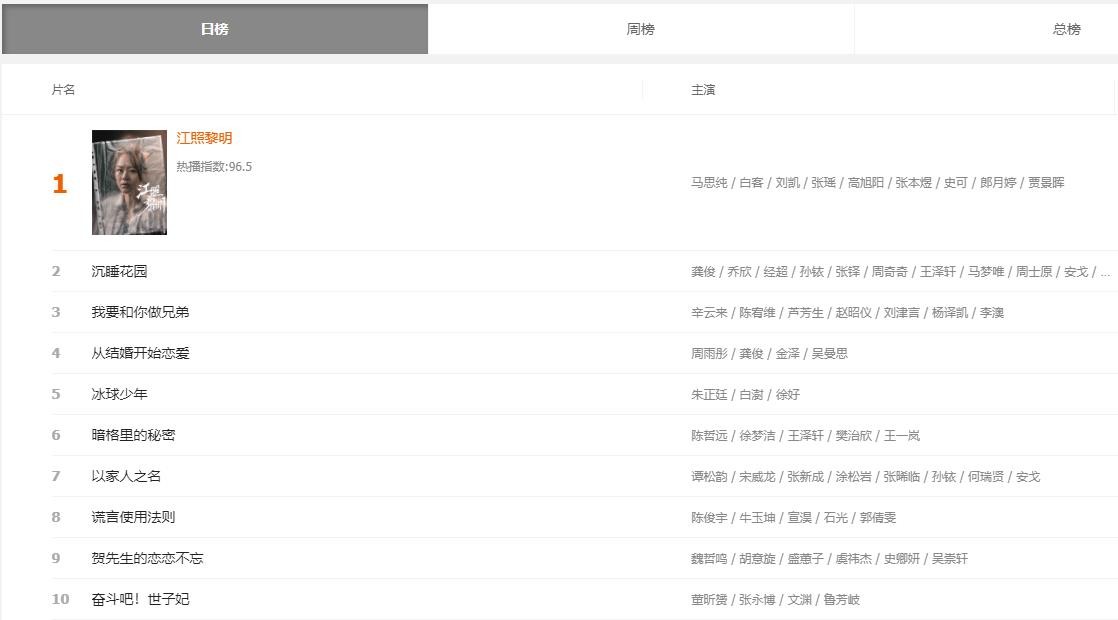This screenshot has width=1118, height=620.
Task: Click actor name 马思纯
Action: [709, 183]
